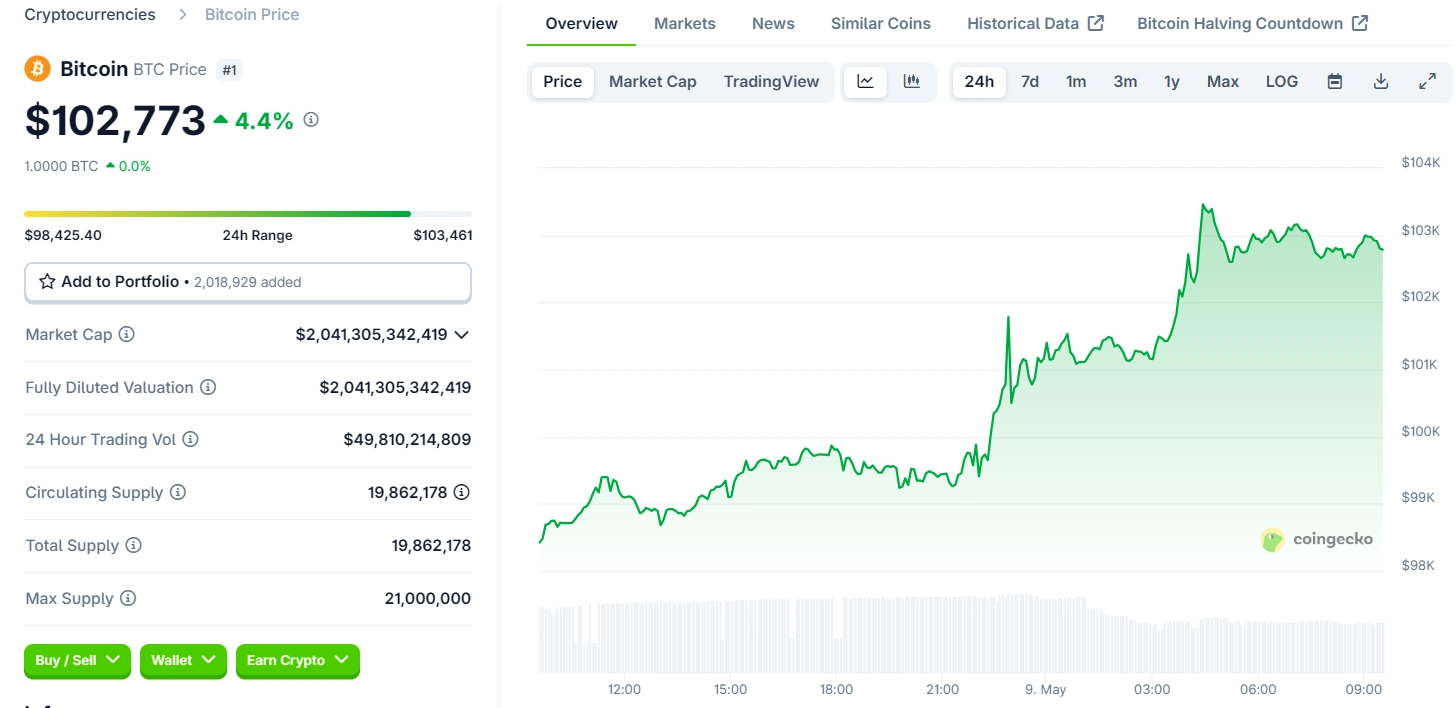The image size is (1456, 708).
Task: Show the 24 Hour Trading Vol info icon
Action: click(x=190, y=439)
